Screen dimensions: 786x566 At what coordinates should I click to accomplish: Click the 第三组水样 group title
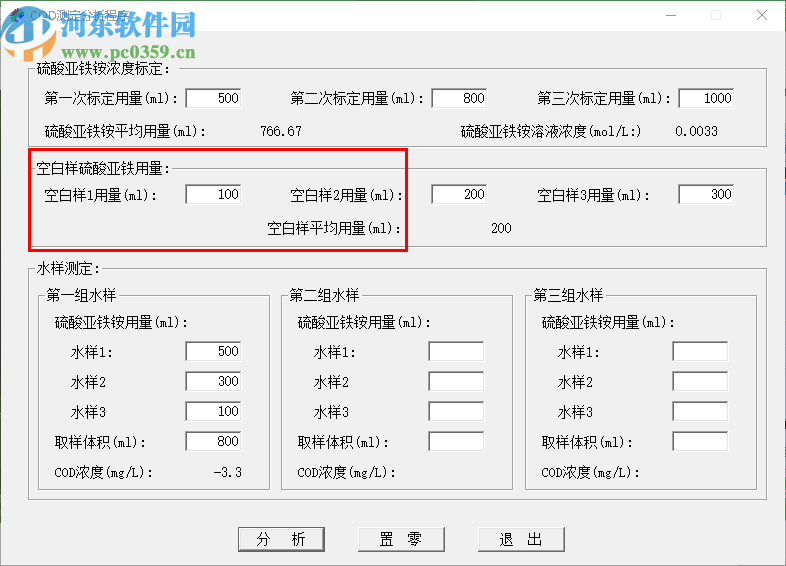coord(568,295)
